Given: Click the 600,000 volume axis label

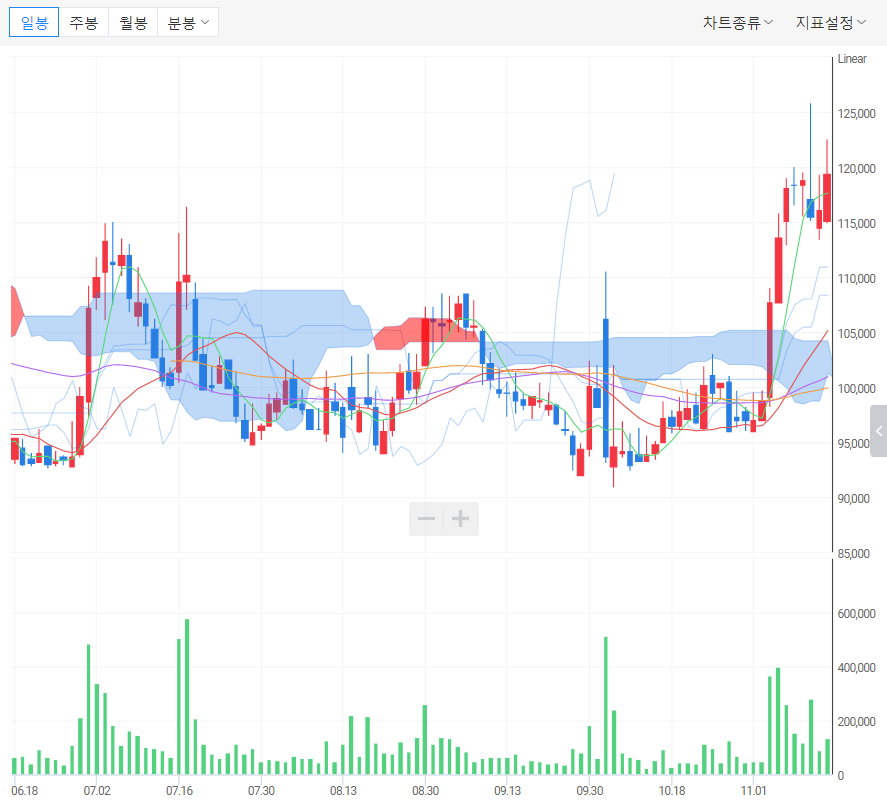Looking at the screenshot, I should [x=856, y=614].
